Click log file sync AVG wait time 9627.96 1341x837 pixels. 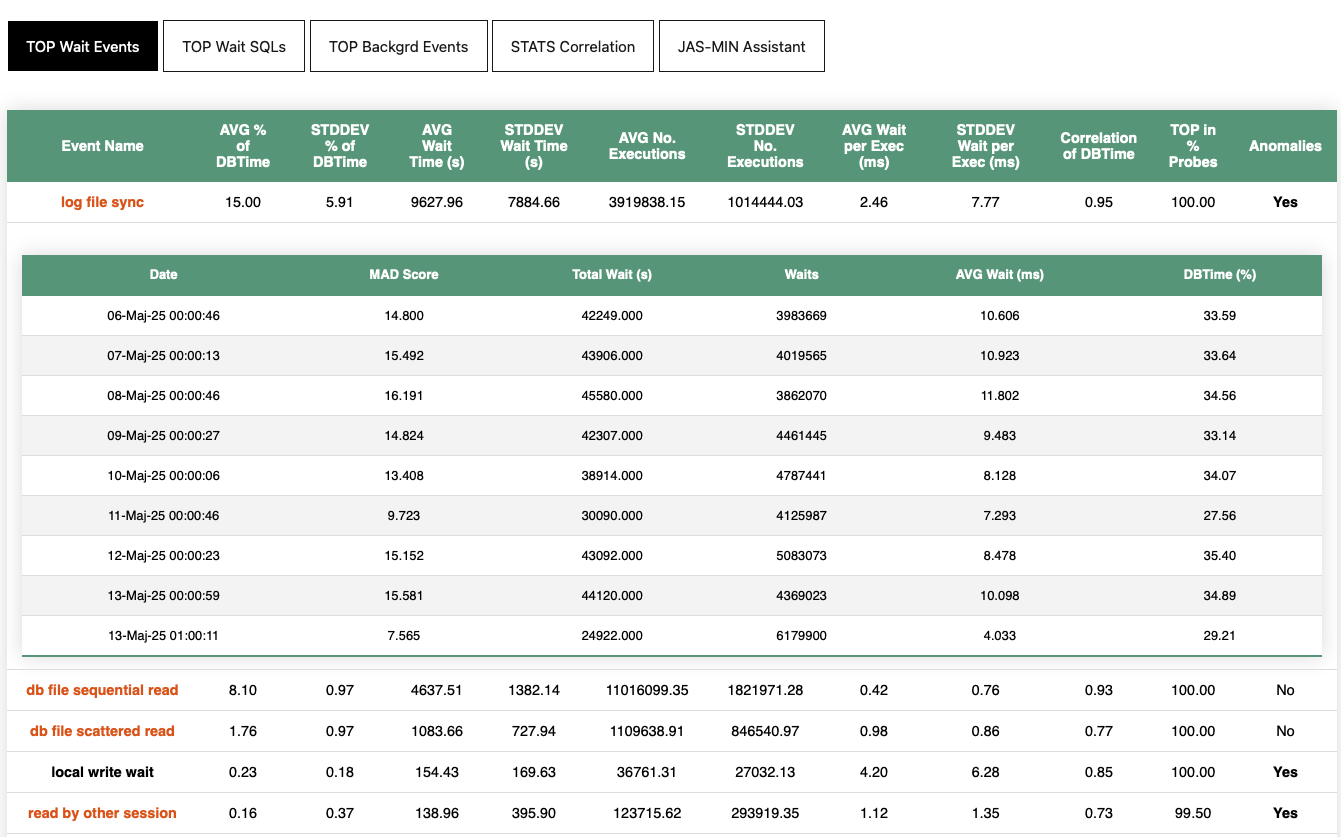tap(437, 202)
